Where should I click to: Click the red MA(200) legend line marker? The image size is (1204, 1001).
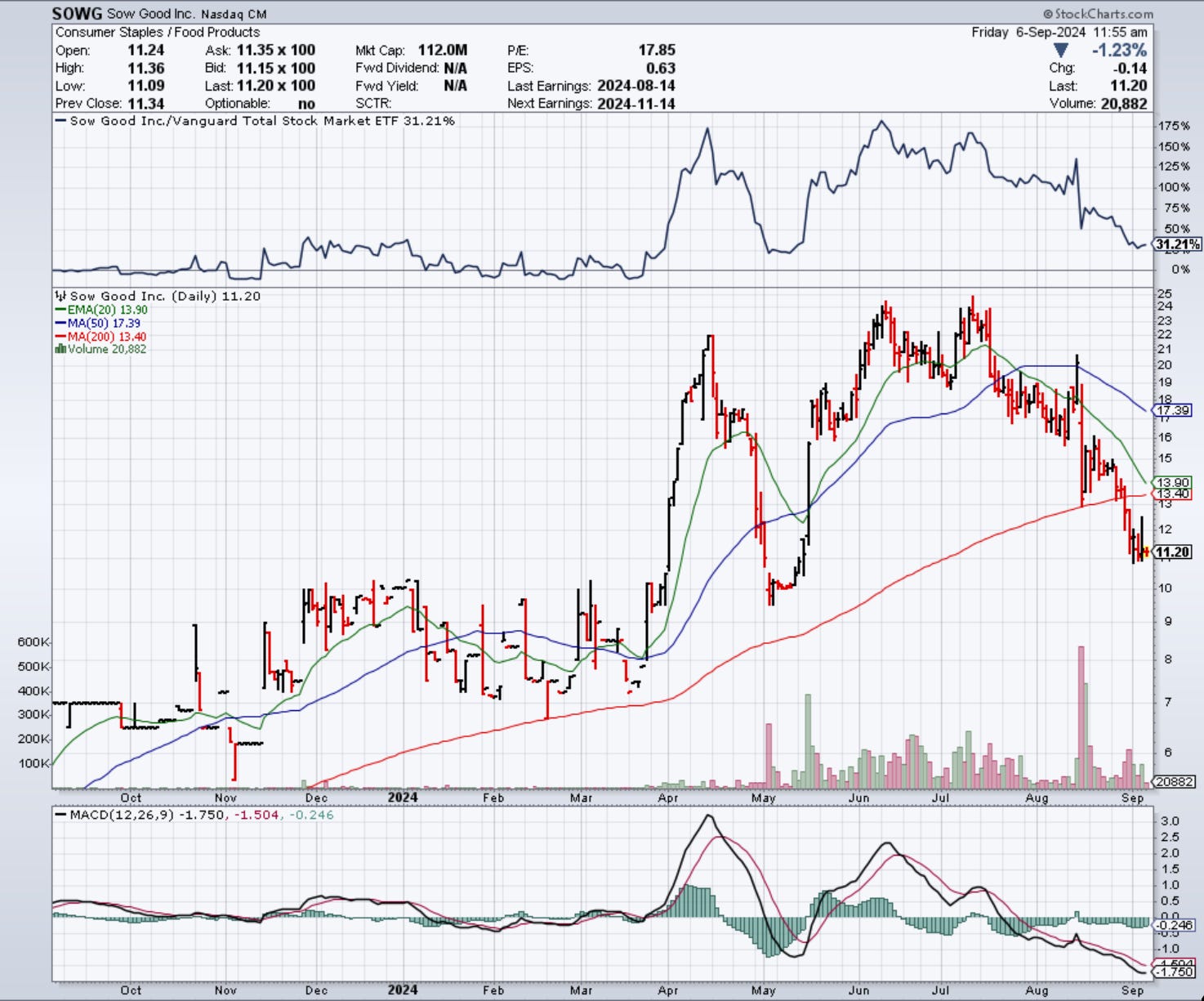[x=60, y=336]
